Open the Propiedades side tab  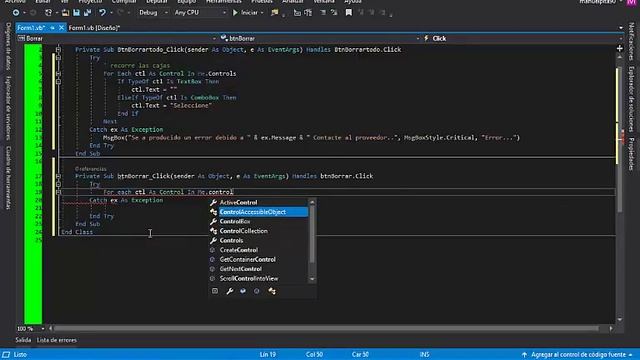(631, 154)
